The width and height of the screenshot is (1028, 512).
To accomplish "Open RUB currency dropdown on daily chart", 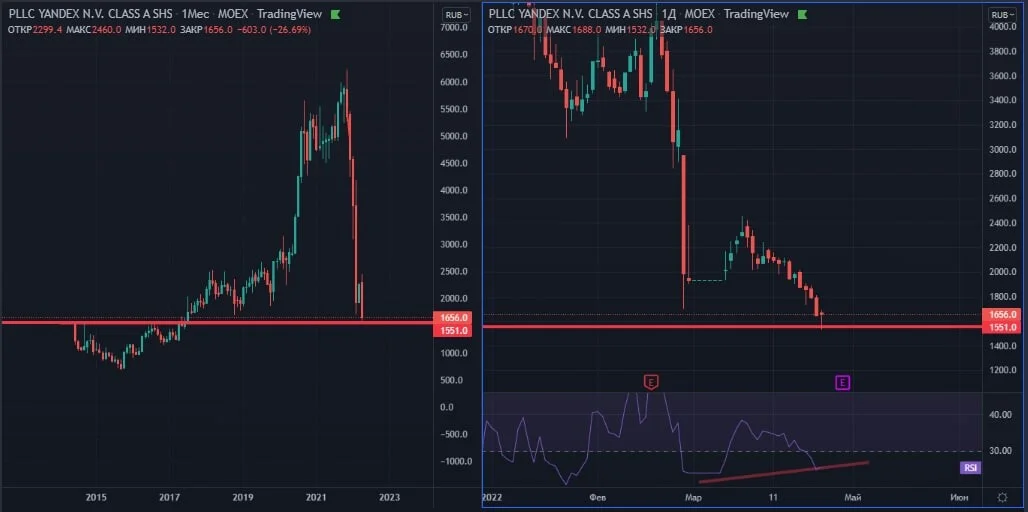I will tap(1000, 14).
